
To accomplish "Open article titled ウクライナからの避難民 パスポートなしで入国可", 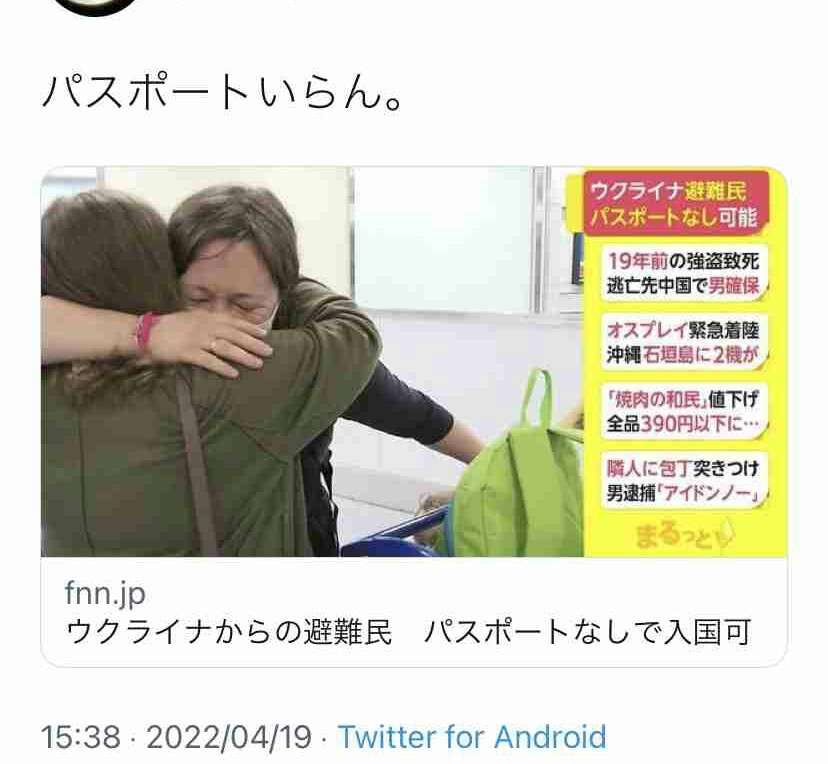I will [x=408, y=632].
